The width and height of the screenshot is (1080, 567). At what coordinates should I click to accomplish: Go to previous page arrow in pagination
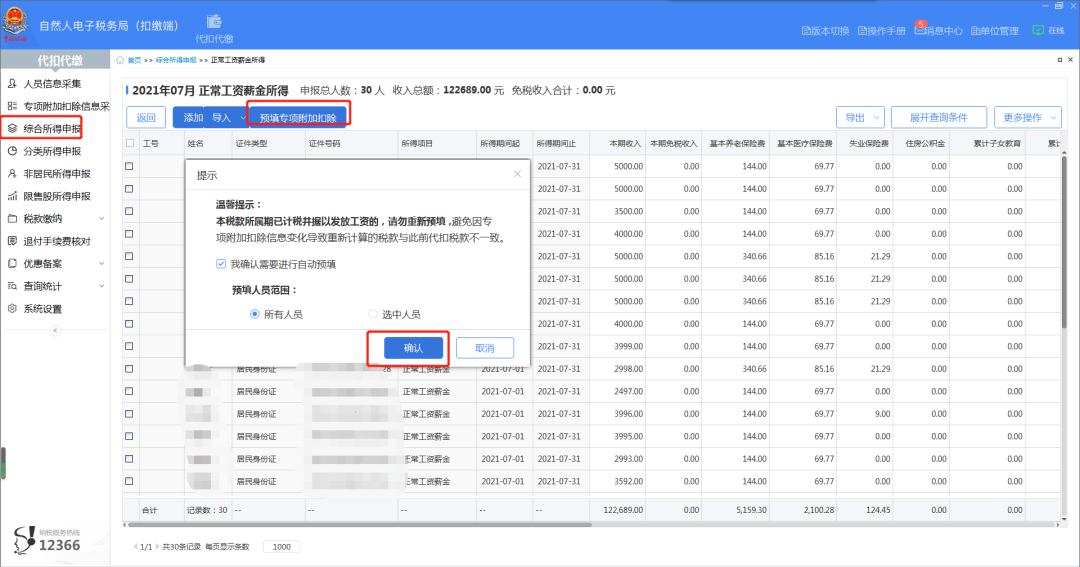pyautogui.click(x=135, y=547)
